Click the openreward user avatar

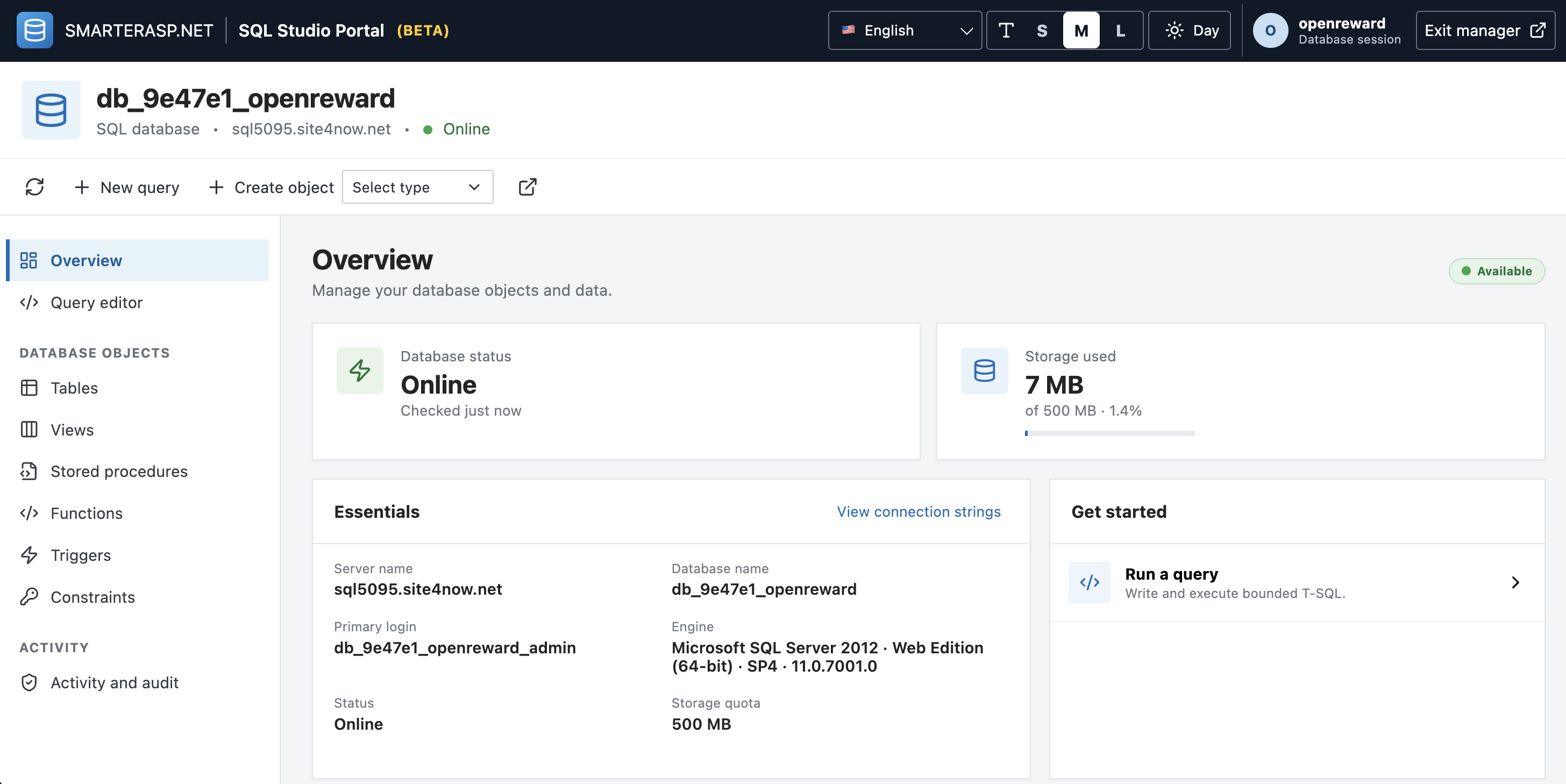point(1270,31)
